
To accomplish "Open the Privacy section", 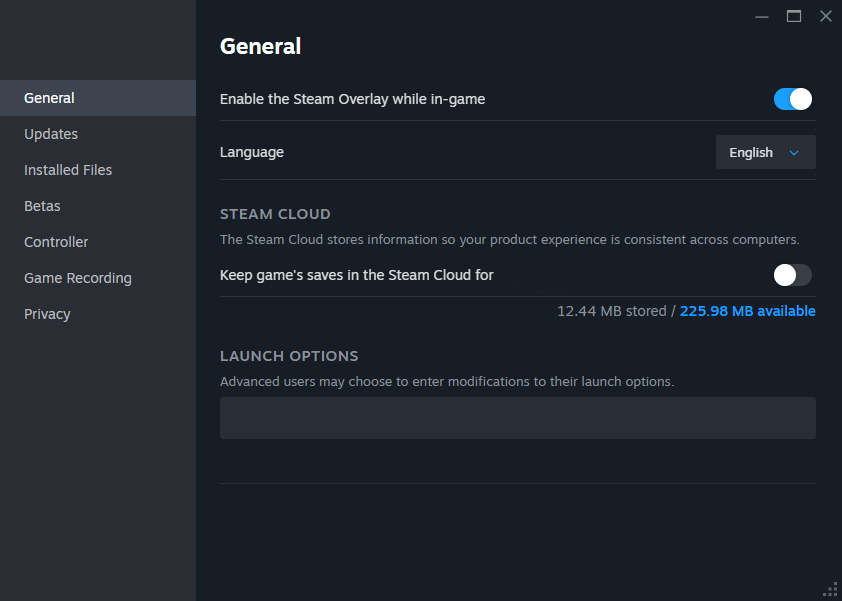I will tap(47, 314).
